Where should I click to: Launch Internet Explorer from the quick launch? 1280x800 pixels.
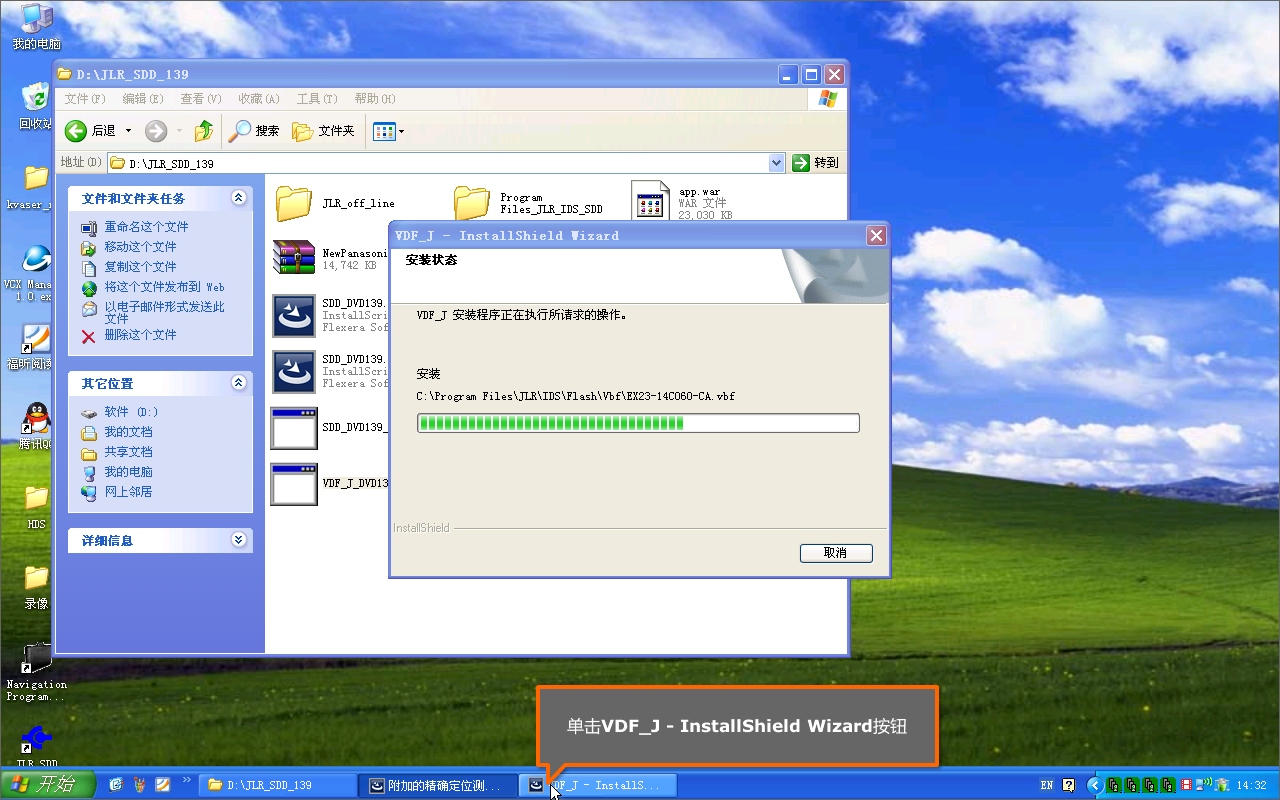[116, 785]
